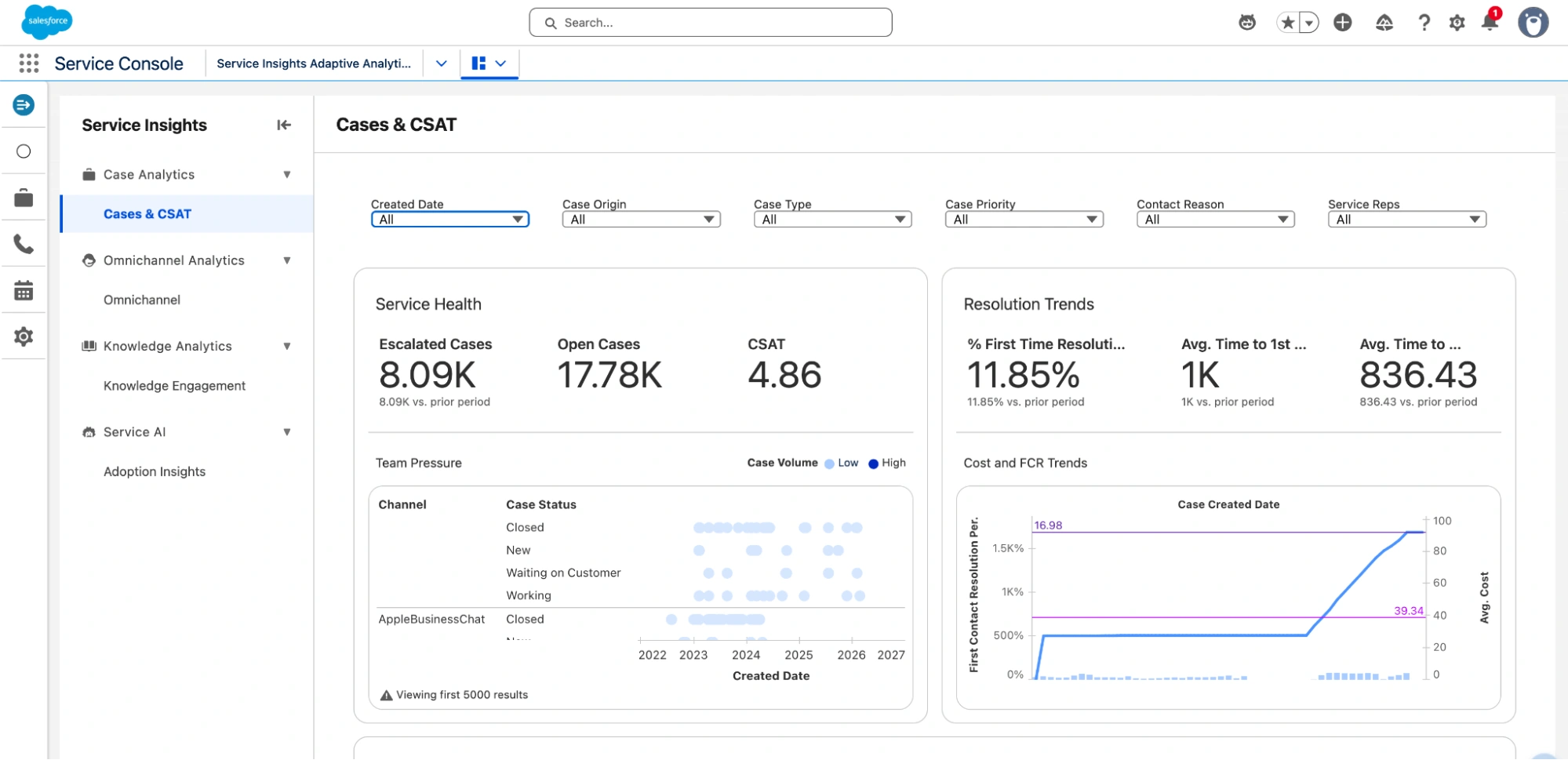Select the Omnichannel Analytics sidebar label
The width and height of the screenshot is (1568, 760).
pyautogui.click(x=174, y=260)
